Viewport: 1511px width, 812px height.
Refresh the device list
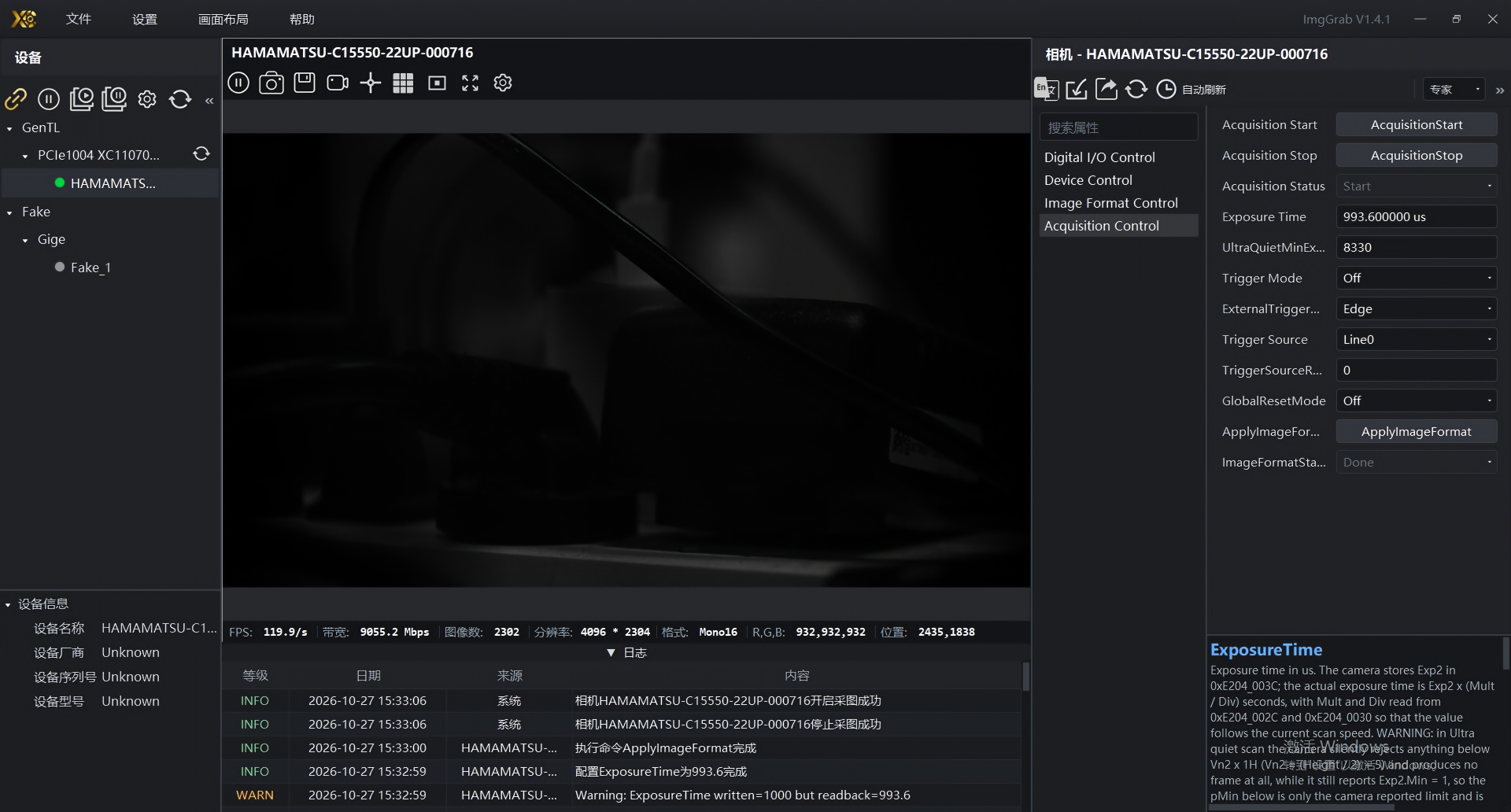180,99
